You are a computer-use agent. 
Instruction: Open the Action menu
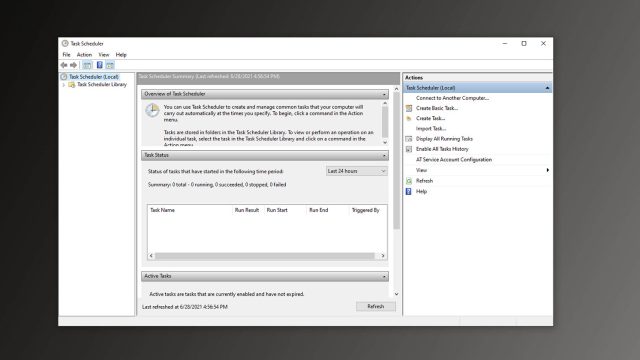[x=84, y=55]
